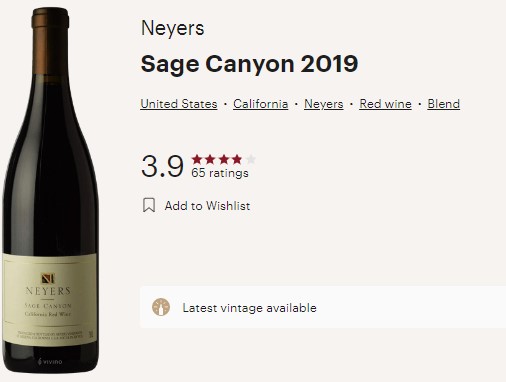Click the wine bottle icon in vintage banner
The width and height of the screenshot is (506, 382).
pos(161,307)
